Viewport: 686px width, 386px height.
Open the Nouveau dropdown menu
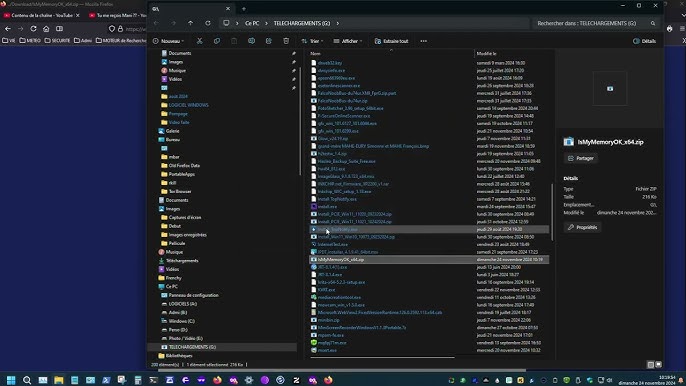[x=168, y=41]
